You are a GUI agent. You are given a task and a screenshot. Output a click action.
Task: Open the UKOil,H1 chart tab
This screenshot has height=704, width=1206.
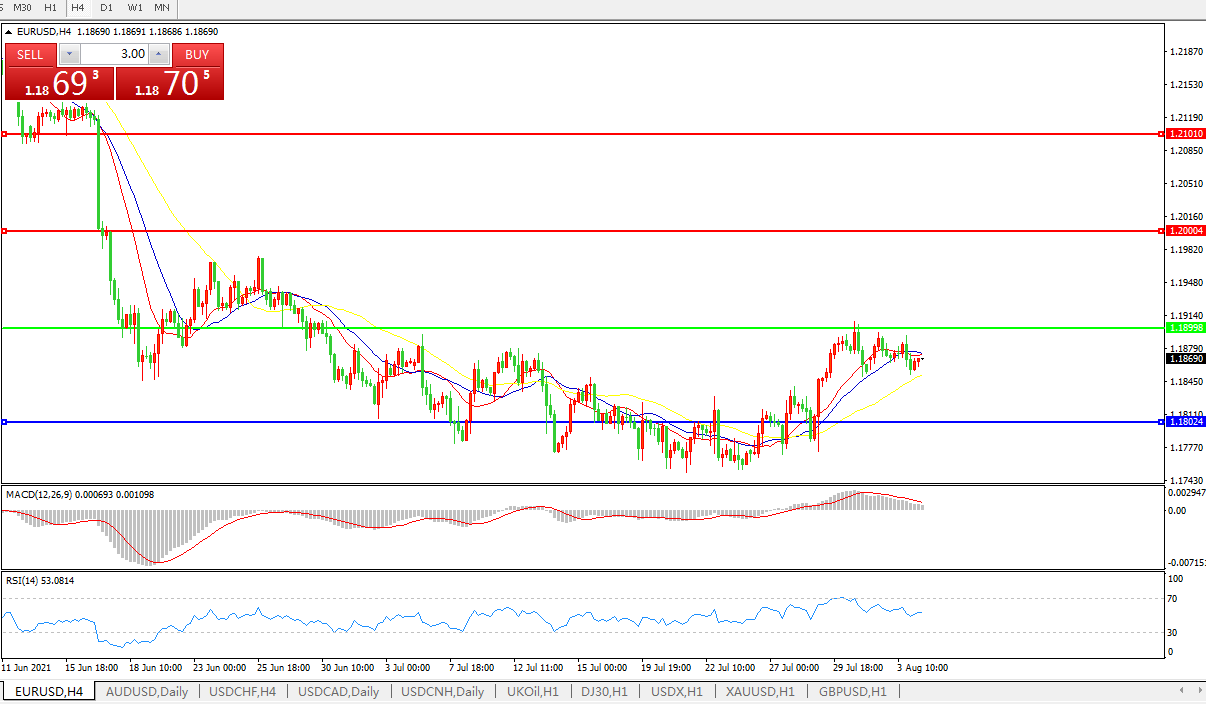532,692
